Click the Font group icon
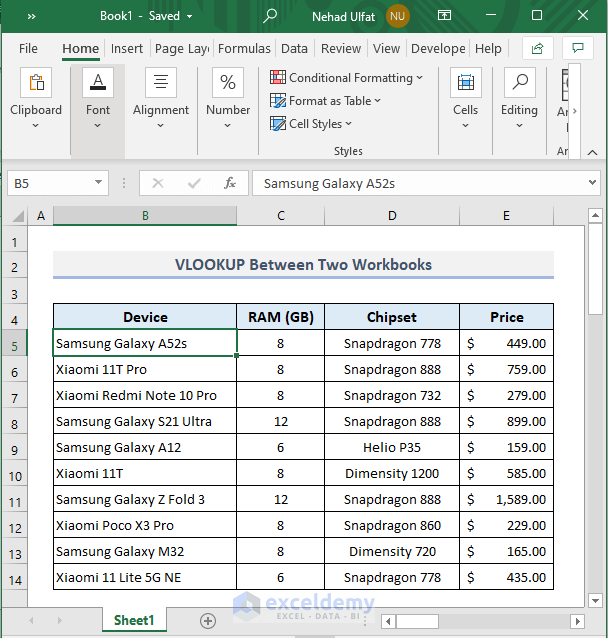The width and height of the screenshot is (608, 638). 97,83
